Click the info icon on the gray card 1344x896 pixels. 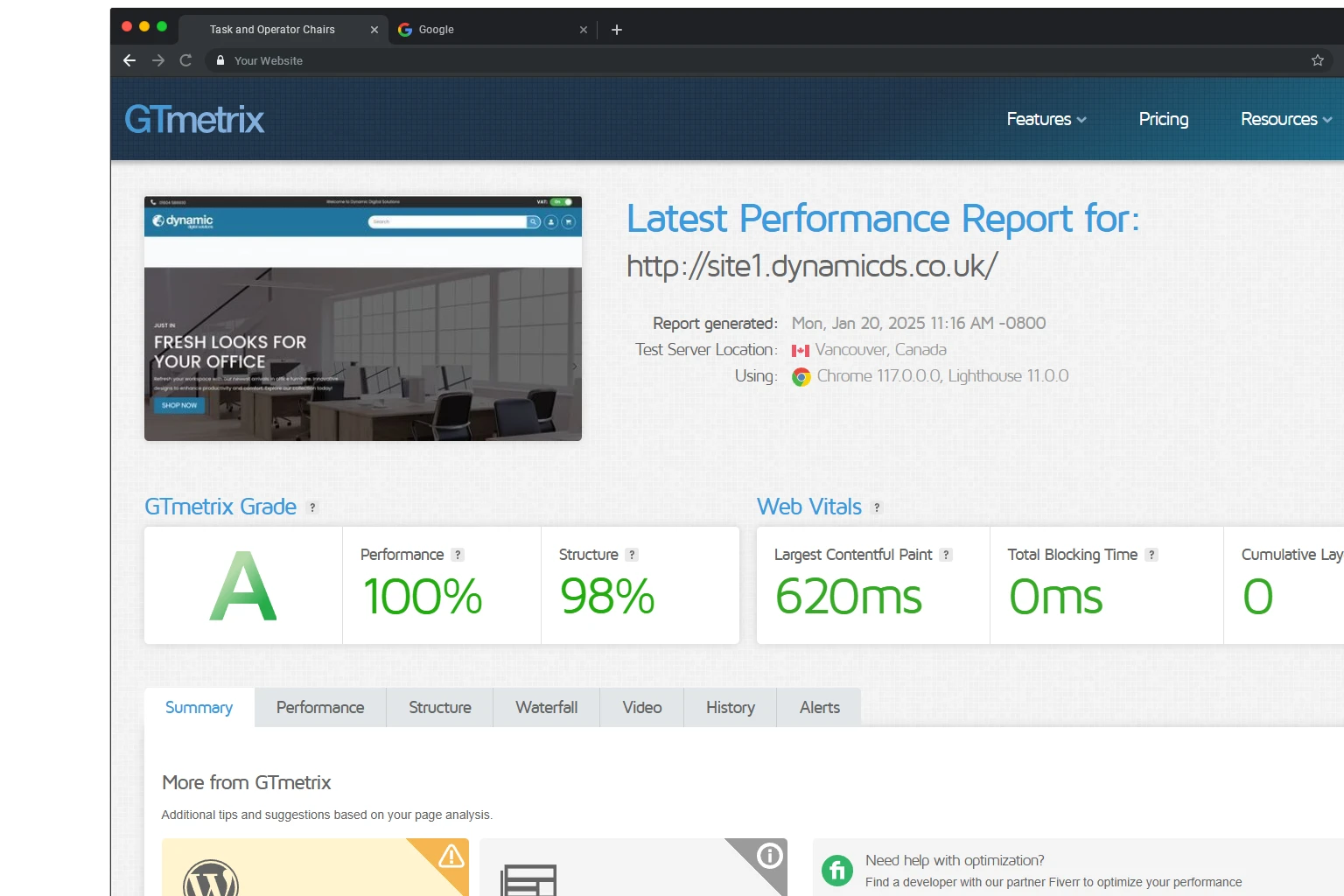(770, 855)
